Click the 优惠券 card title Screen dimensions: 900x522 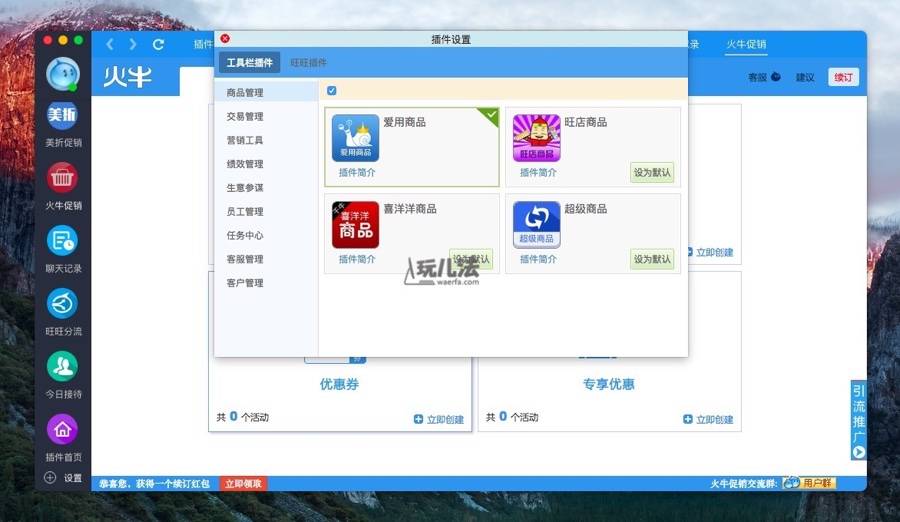coord(339,384)
